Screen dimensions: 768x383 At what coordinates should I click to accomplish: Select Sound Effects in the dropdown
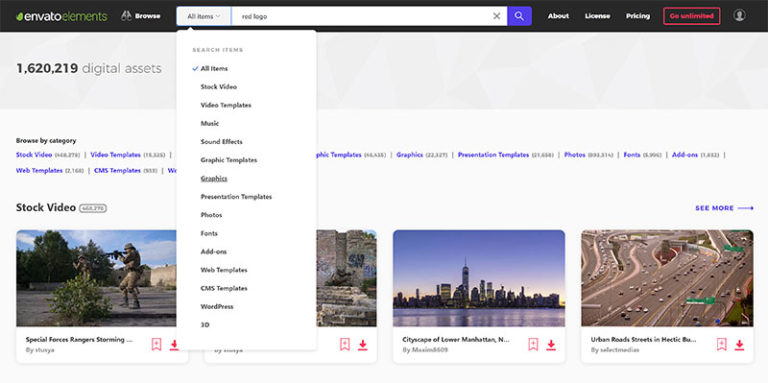pos(221,142)
